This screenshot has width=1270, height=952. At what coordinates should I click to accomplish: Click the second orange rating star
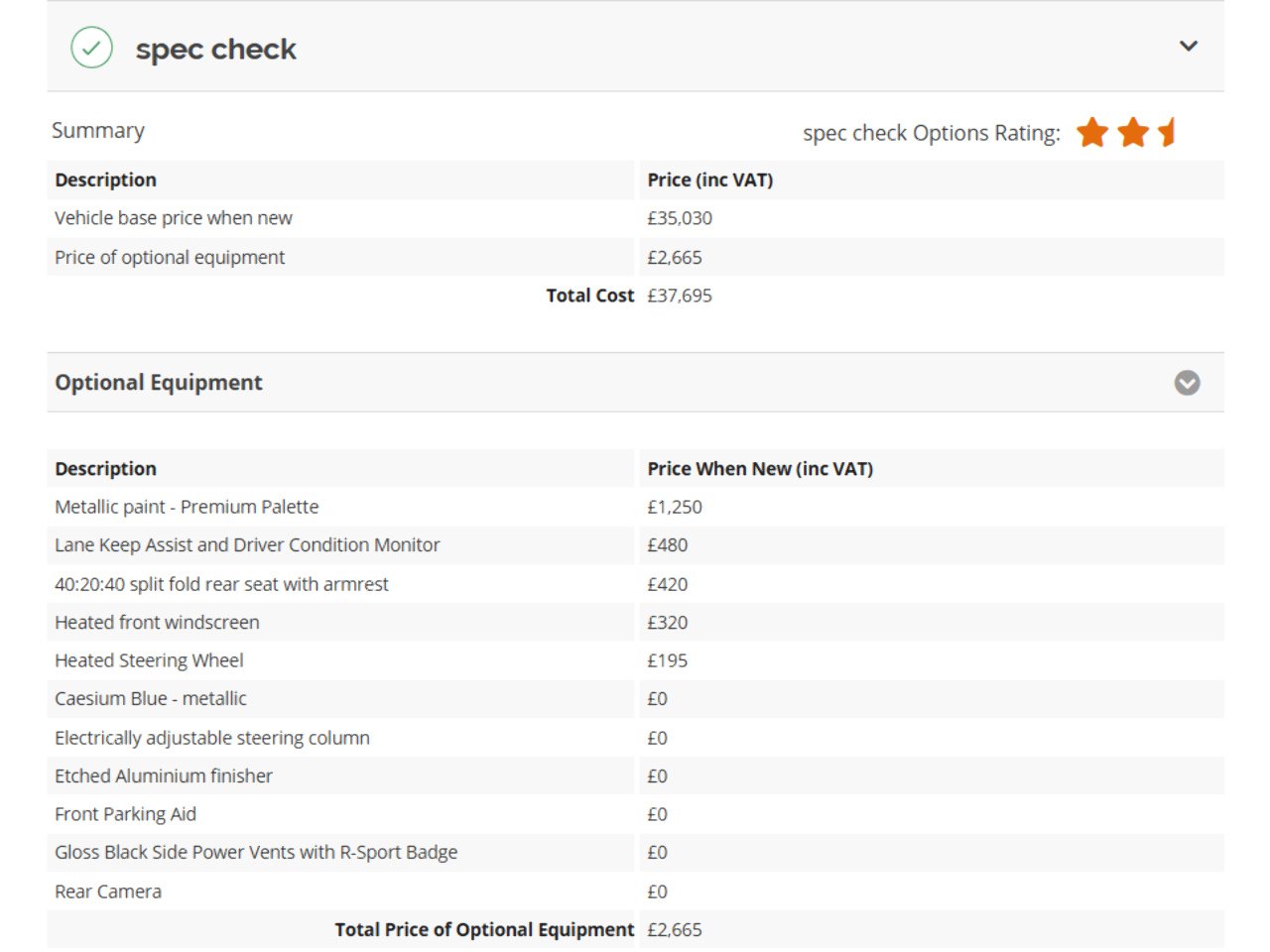1133,132
